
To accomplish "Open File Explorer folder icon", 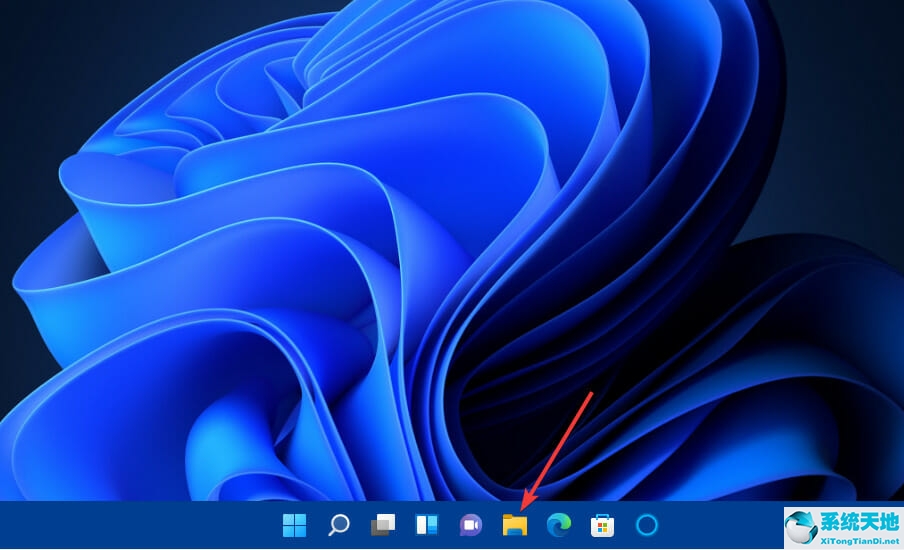I will pyautogui.click(x=515, y=525).
